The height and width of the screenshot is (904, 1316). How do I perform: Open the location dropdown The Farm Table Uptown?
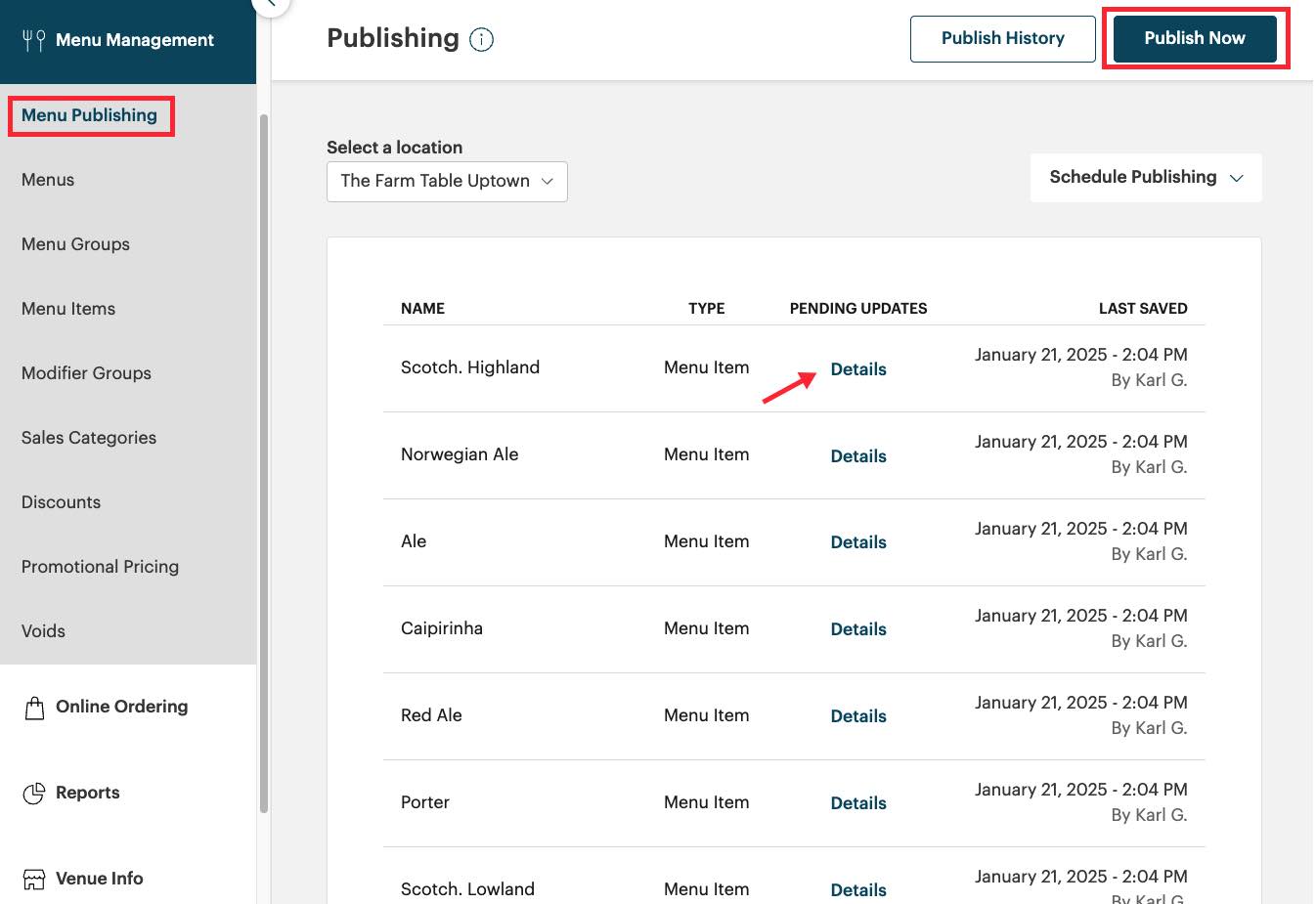click(446, 181)
